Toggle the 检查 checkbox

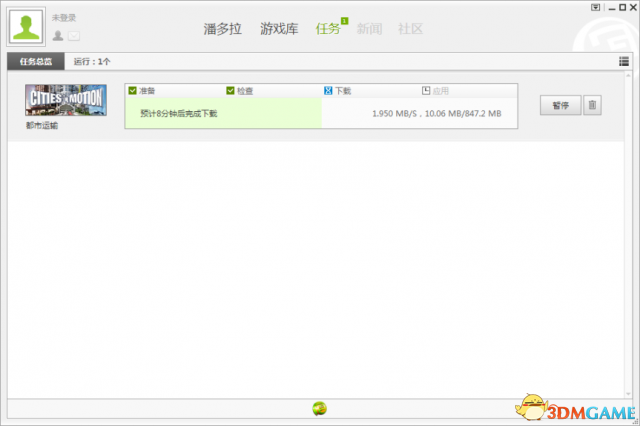[x=231, y=91]
